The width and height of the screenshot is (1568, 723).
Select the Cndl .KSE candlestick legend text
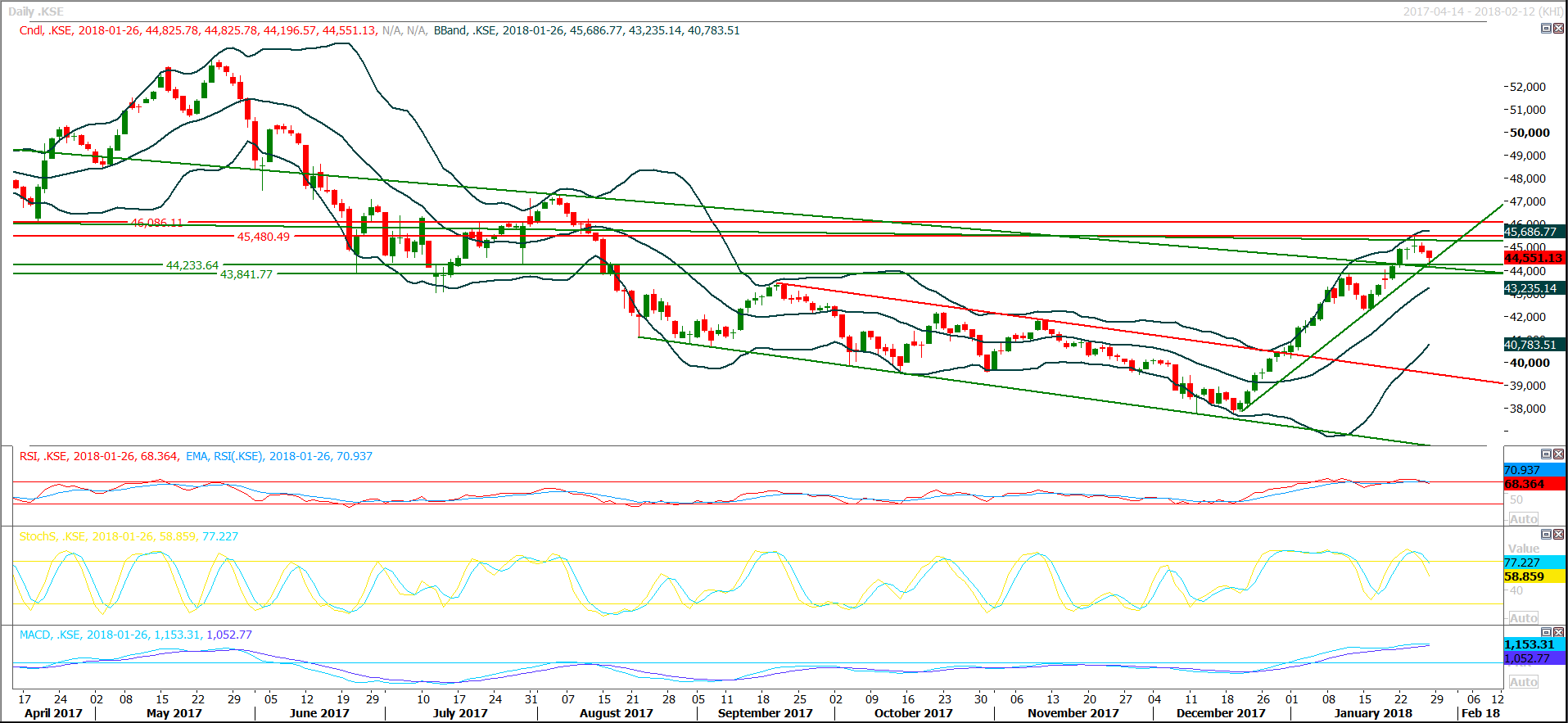[x=198, y=30]
